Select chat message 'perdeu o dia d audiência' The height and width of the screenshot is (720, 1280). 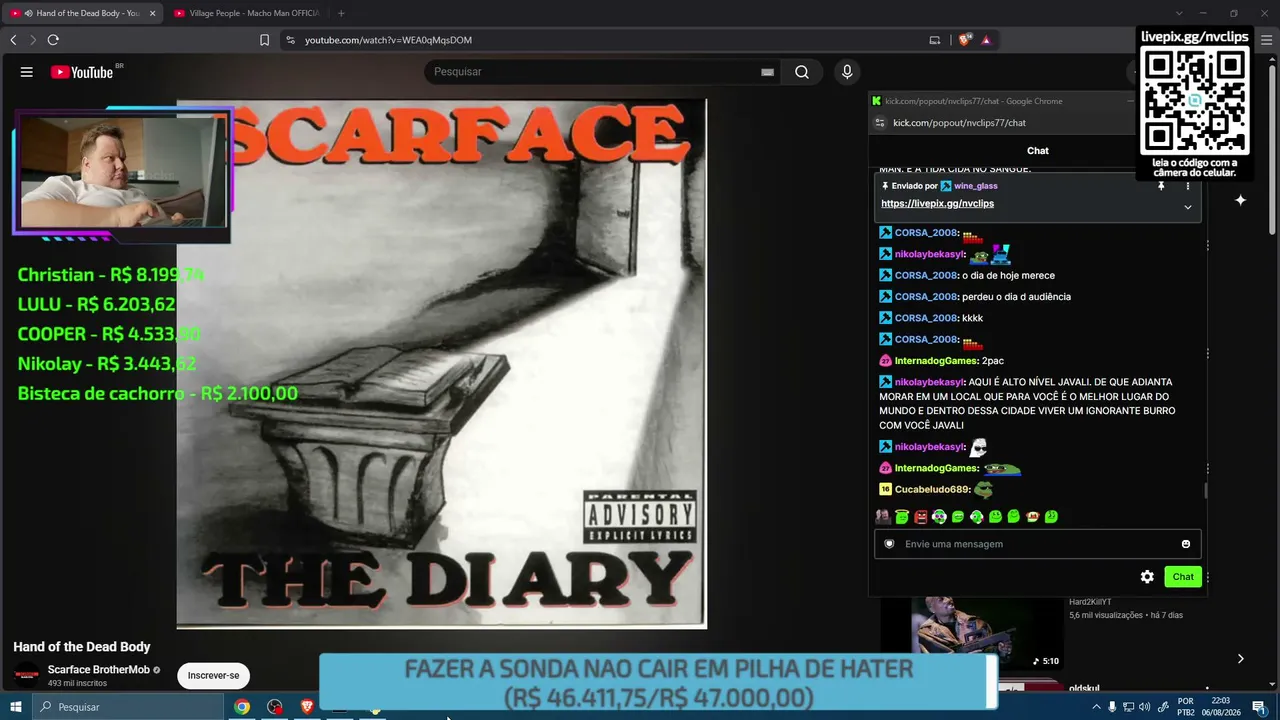[1016, 297]
